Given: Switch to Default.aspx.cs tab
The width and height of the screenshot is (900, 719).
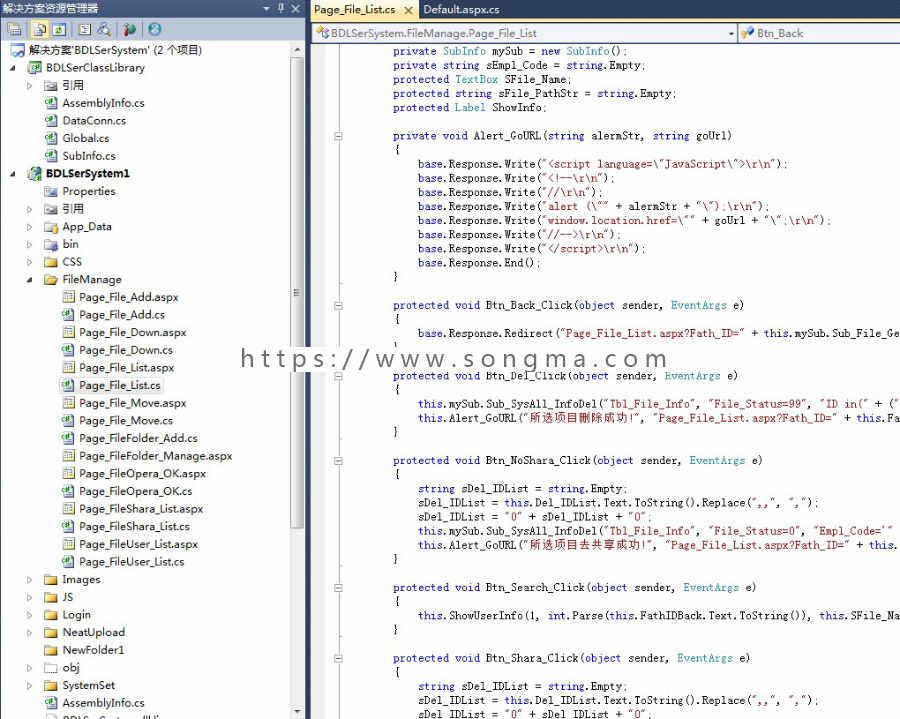Looking at the screenshot, I should (x=461, y=10).
